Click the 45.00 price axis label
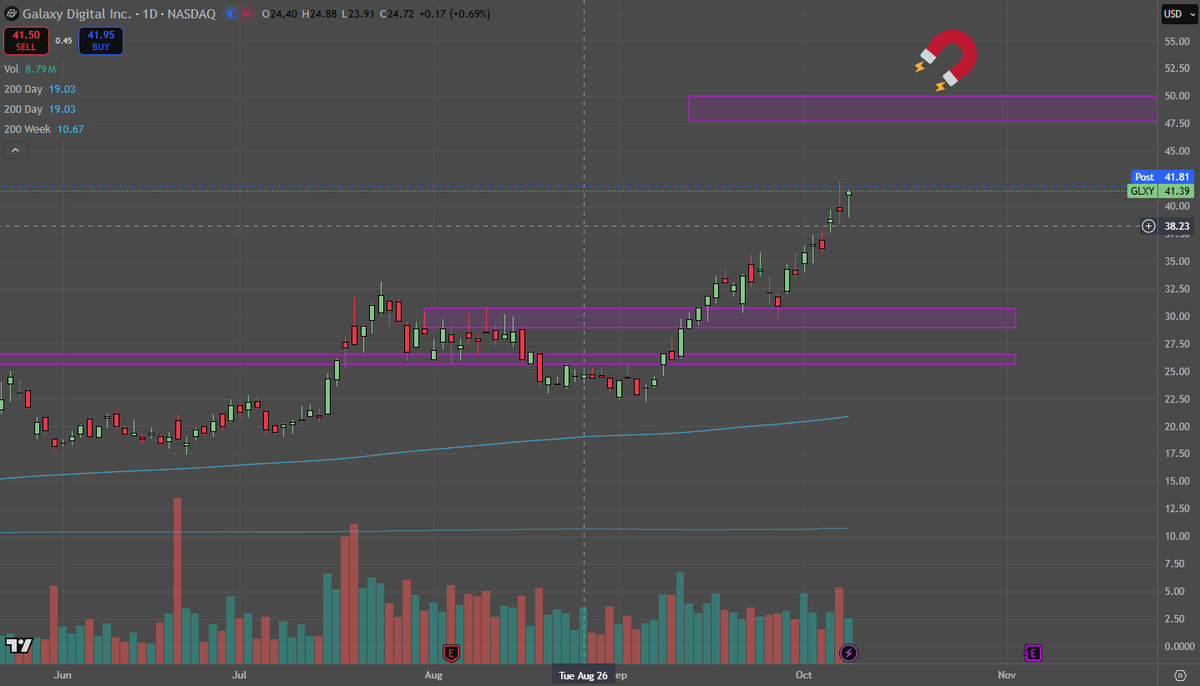The image size is (1200, 686). click(x=1177, y=151)
